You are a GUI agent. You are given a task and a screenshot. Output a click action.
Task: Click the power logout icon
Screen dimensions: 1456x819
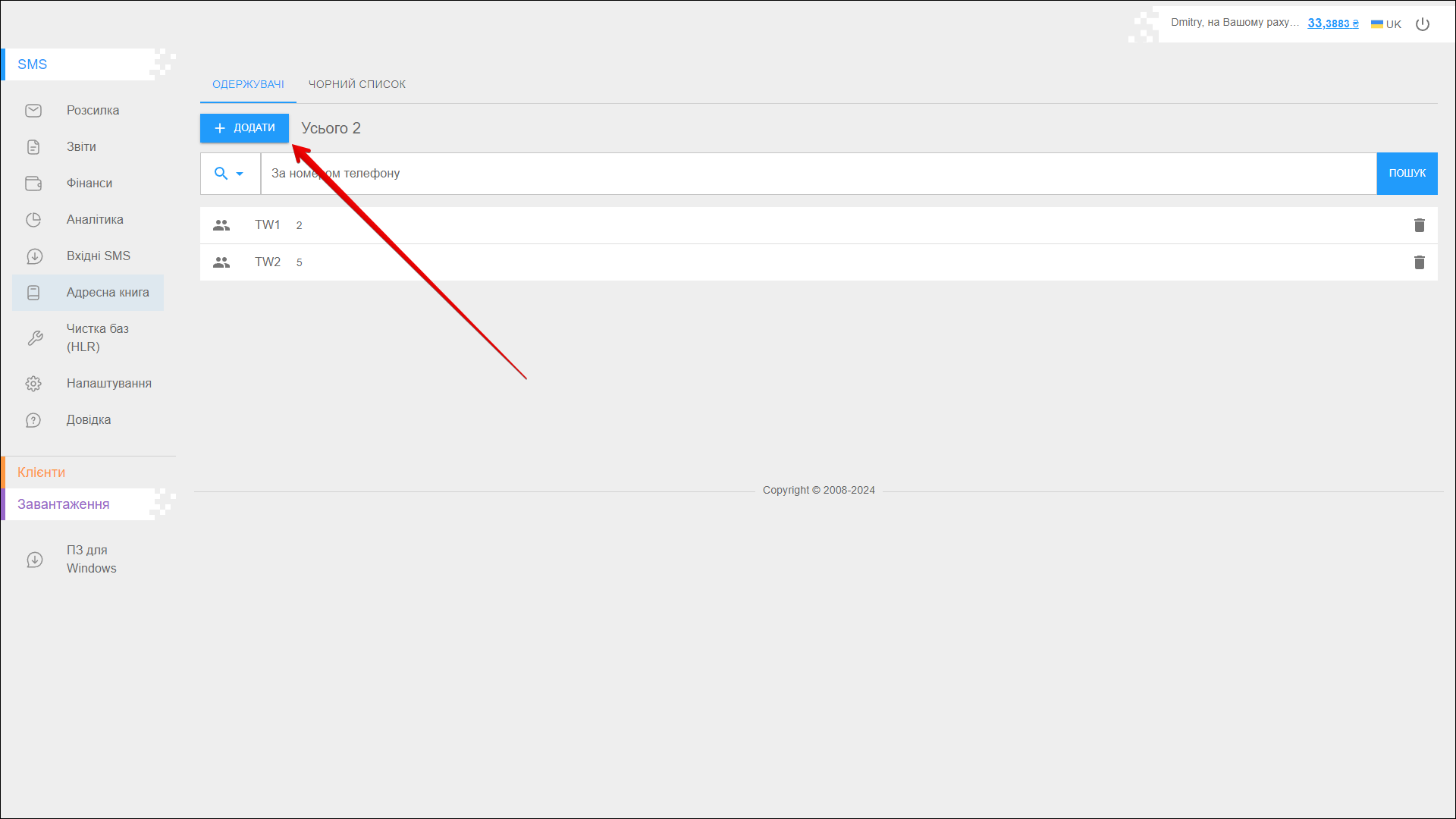pos(1423,24)
